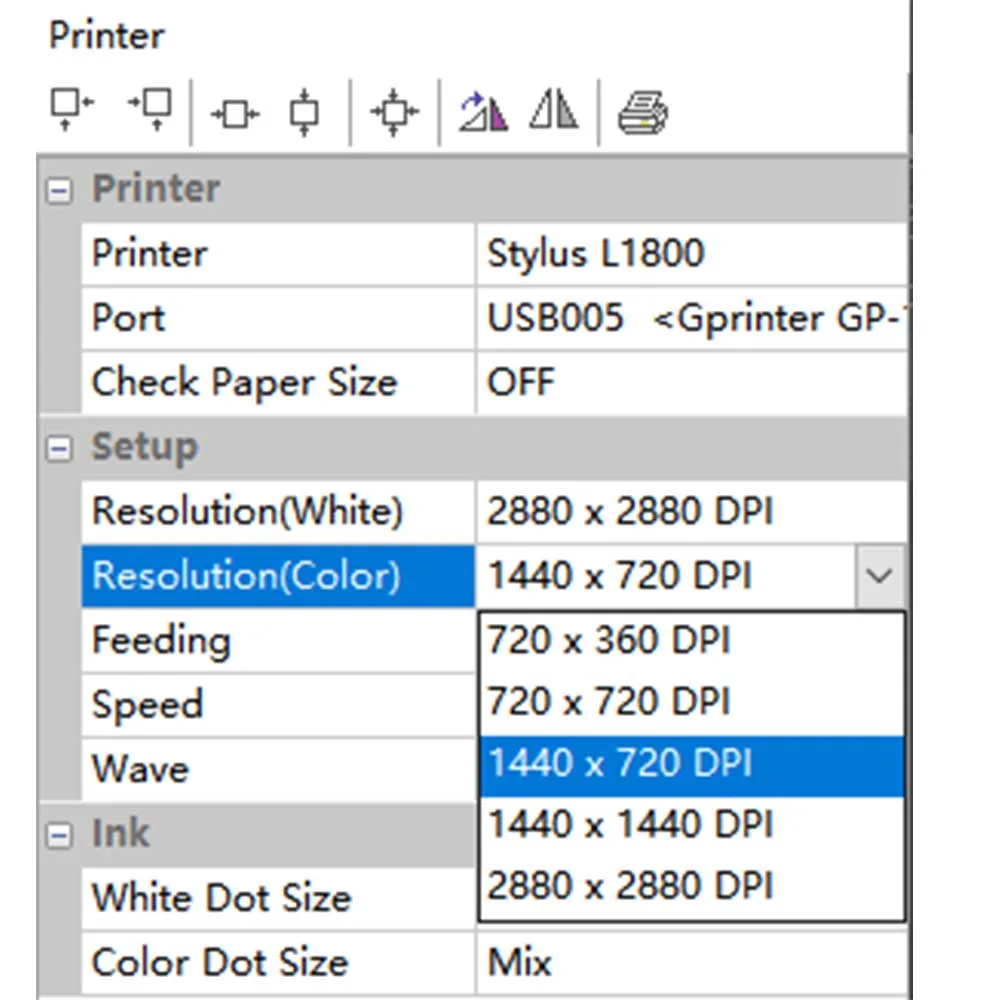Select the Printer property row label
Image resolution: width=1000 pixels, height=1000 pixels.
[x=277, y=254]
